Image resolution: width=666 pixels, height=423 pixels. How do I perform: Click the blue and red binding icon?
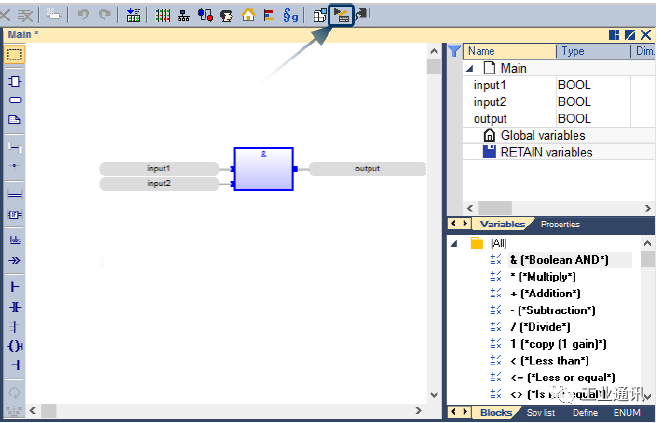click(205, 16)
